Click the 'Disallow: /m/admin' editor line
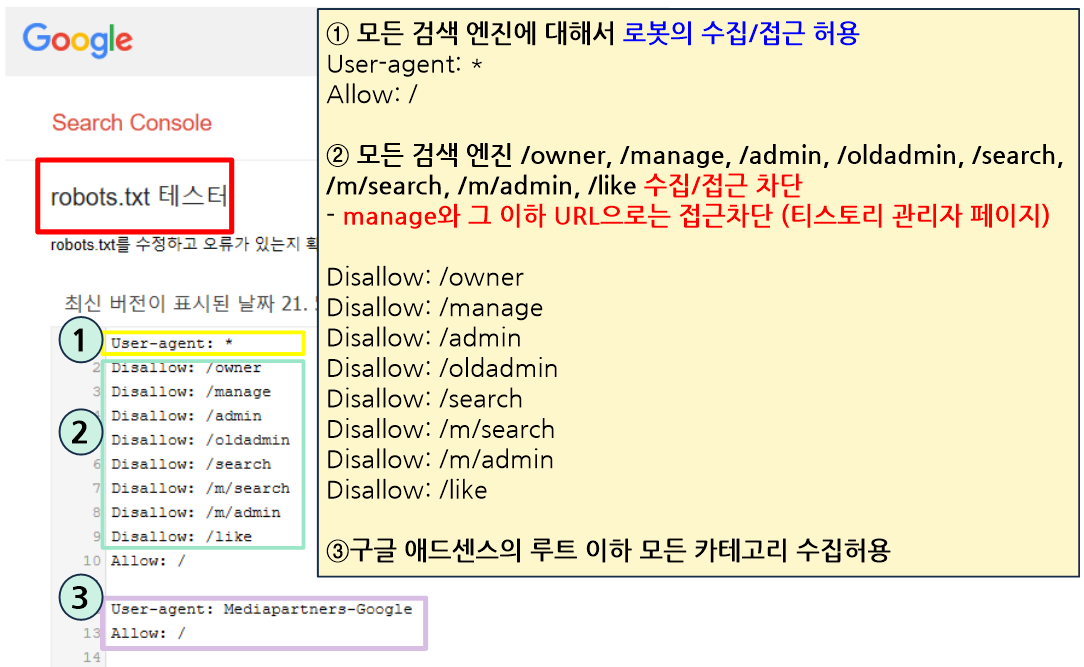 point(196,513)
